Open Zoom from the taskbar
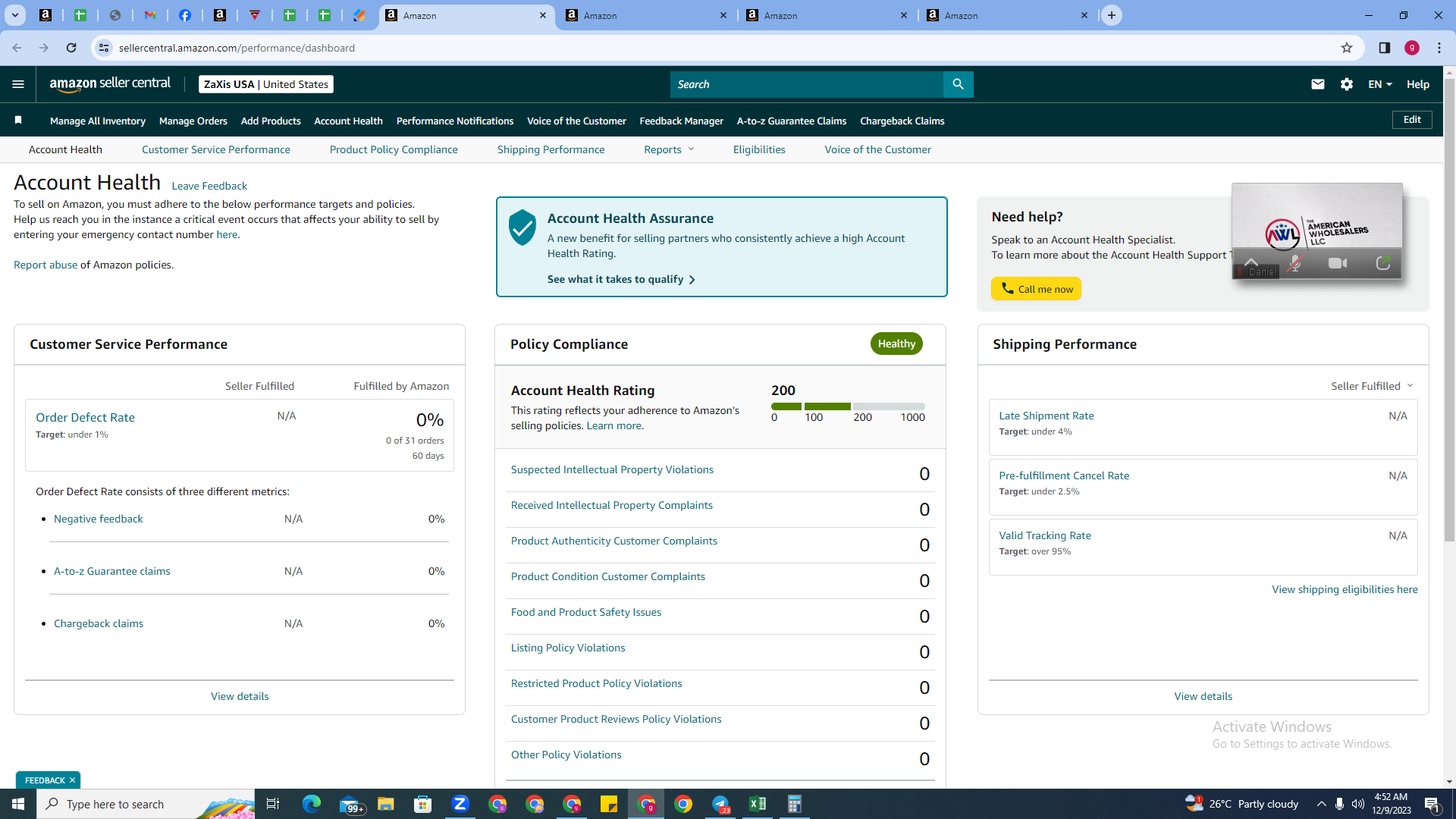Image resolution: width=1456 pixels, height=819 pixels. click(460, 804)
